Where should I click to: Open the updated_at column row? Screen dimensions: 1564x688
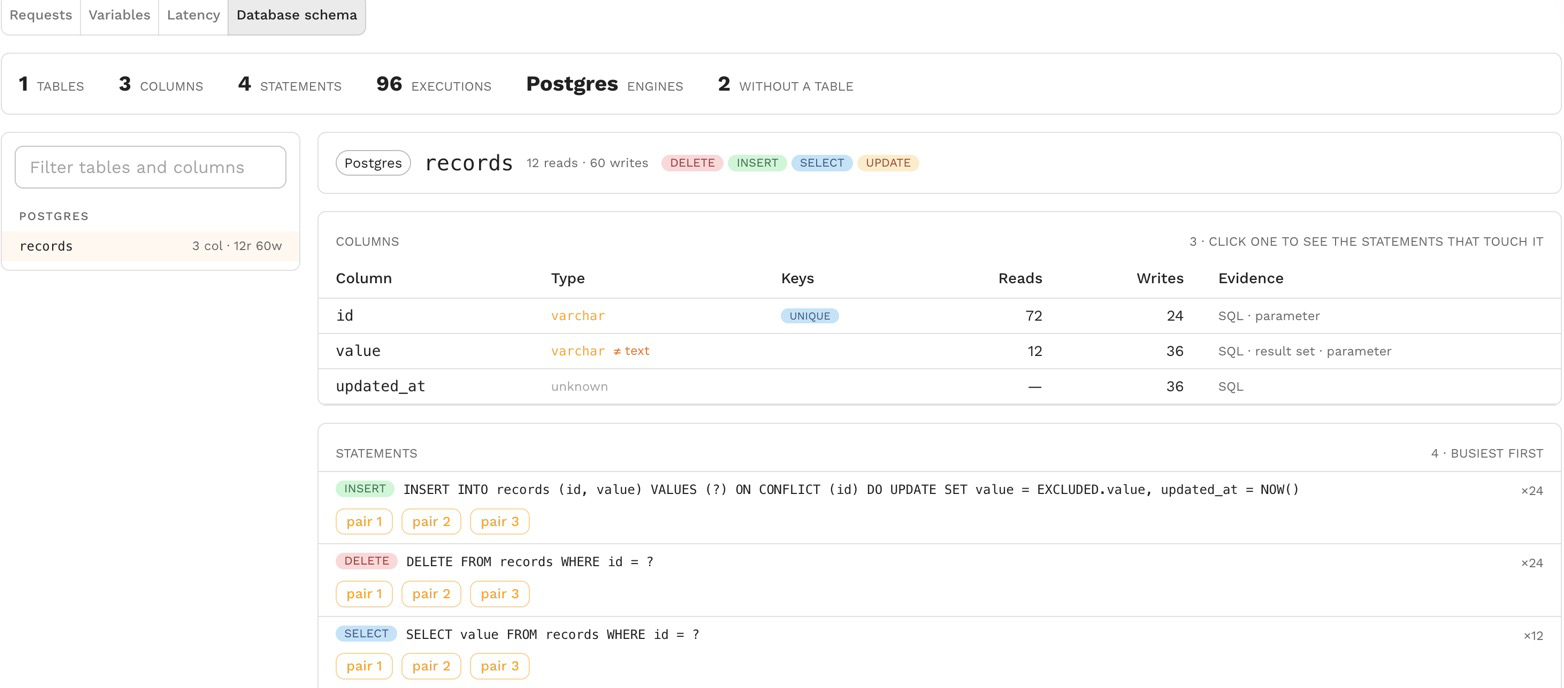pyautogui.click(x=939, y=386)
